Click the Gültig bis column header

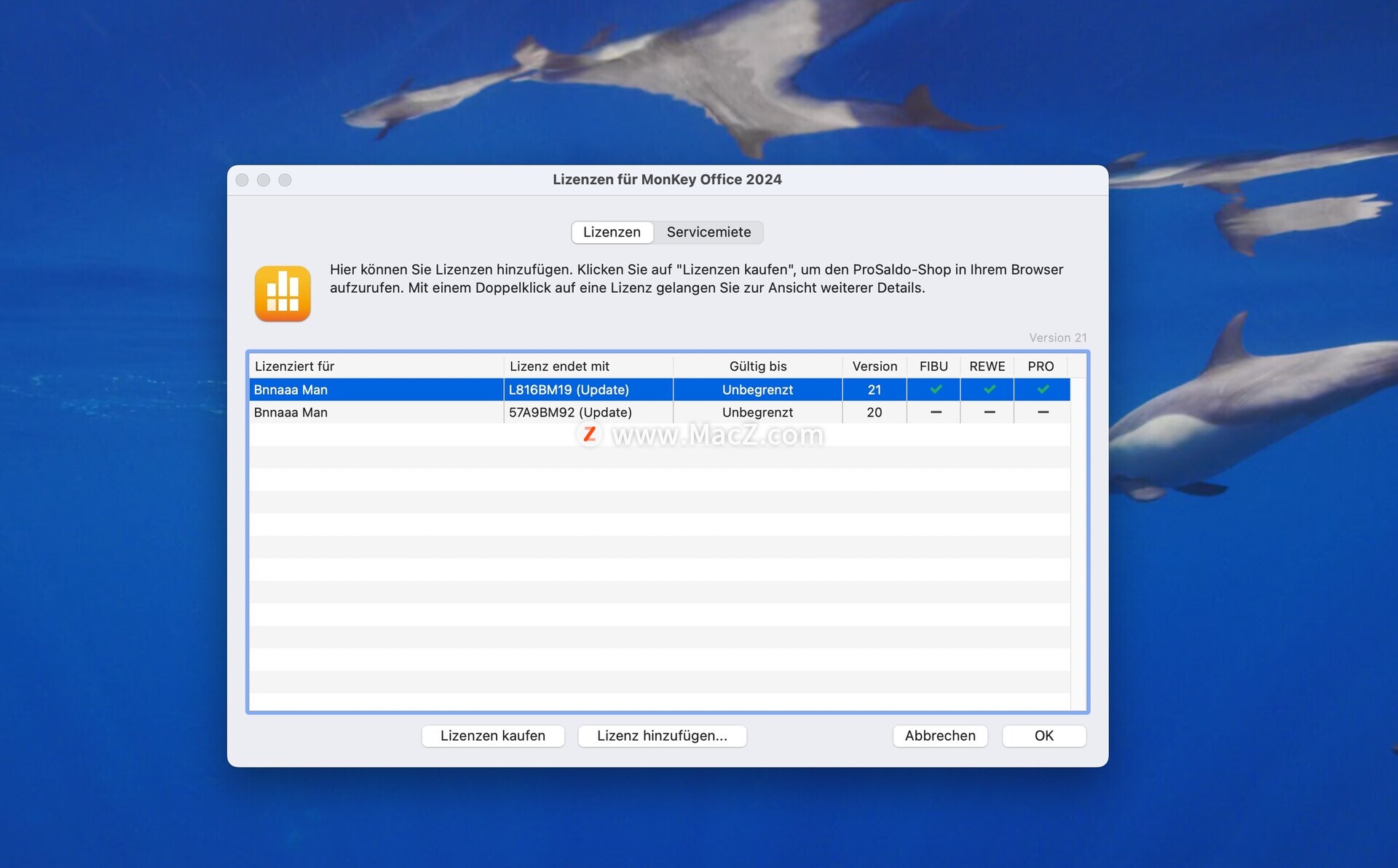pyautogui.click(x=758, y=366)
